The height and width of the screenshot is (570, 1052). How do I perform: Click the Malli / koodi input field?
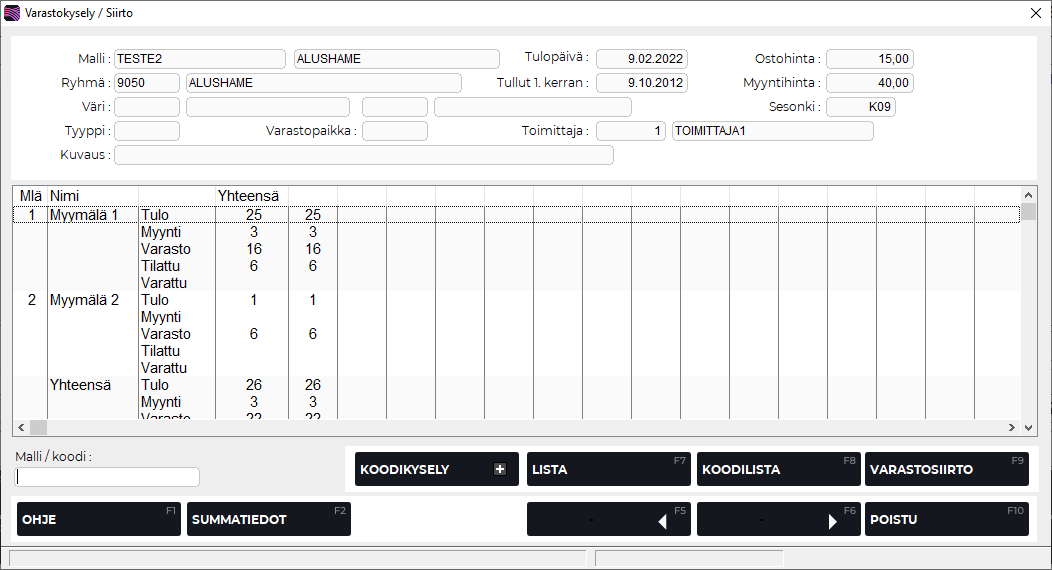pos(108,477)
